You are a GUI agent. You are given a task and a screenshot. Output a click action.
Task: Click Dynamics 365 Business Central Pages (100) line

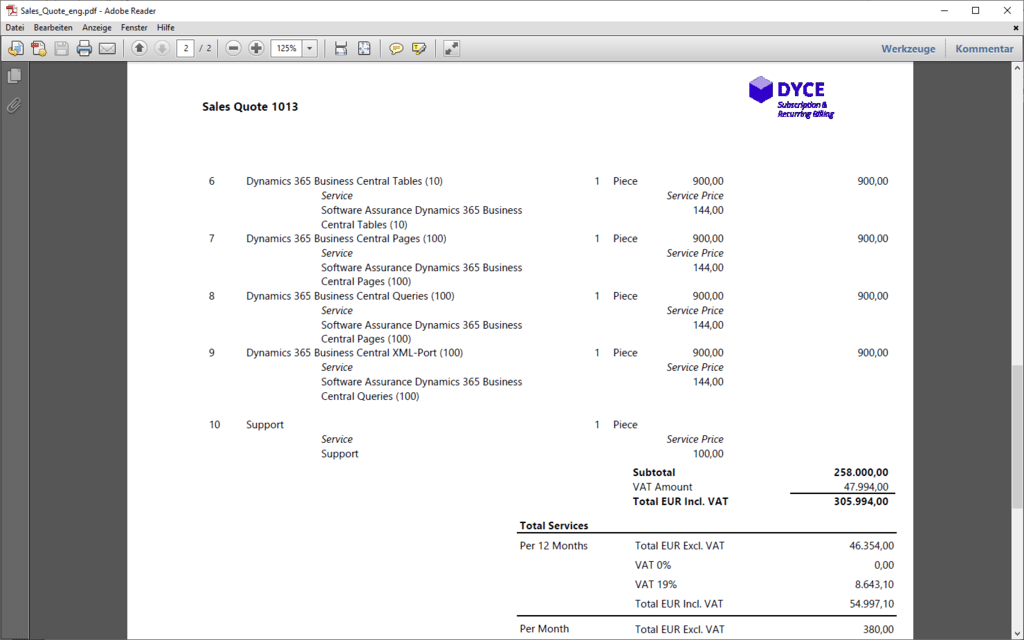click(x=346, y=238)
